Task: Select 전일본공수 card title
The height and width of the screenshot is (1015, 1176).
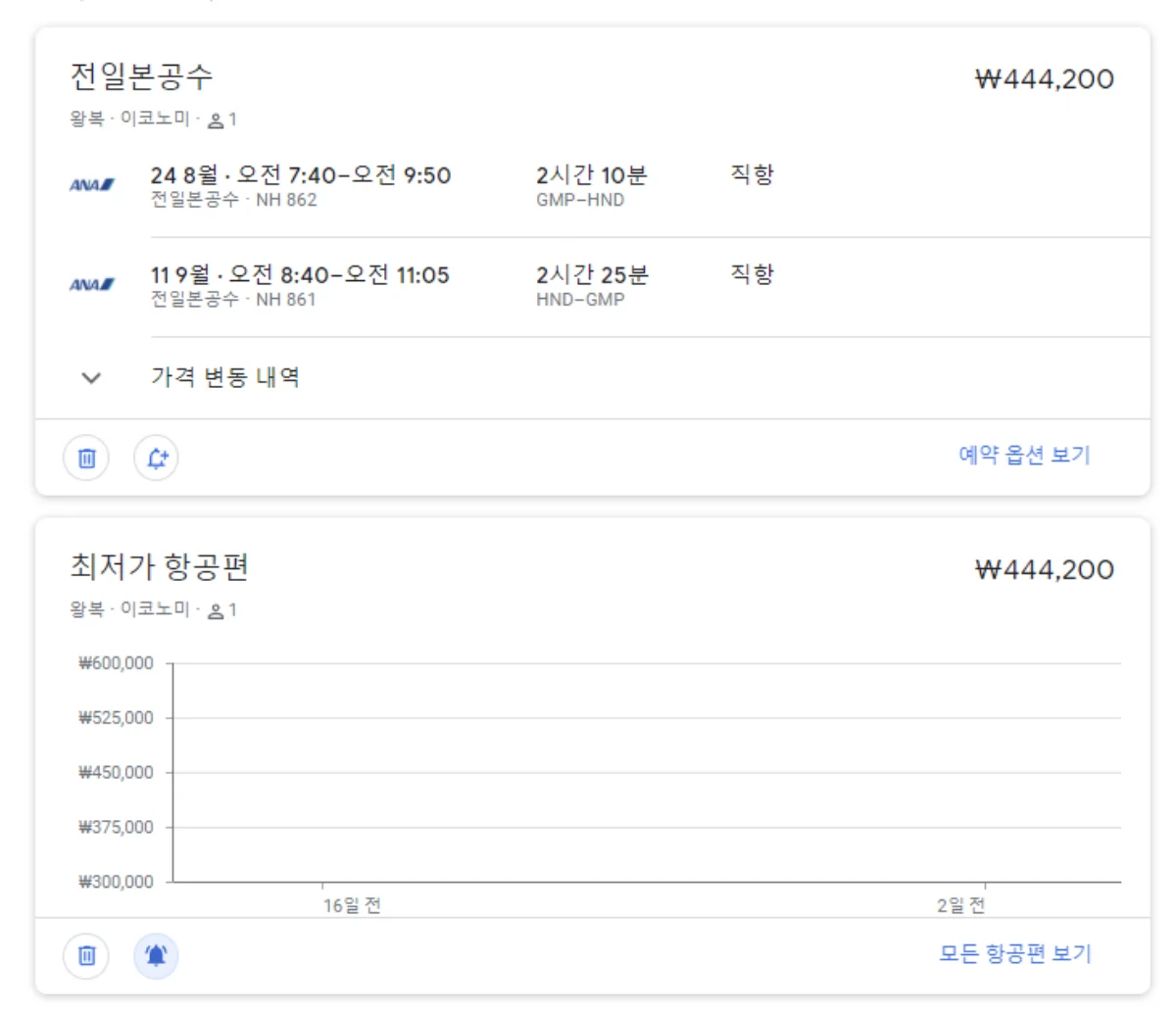Action: tap(141, 76)
